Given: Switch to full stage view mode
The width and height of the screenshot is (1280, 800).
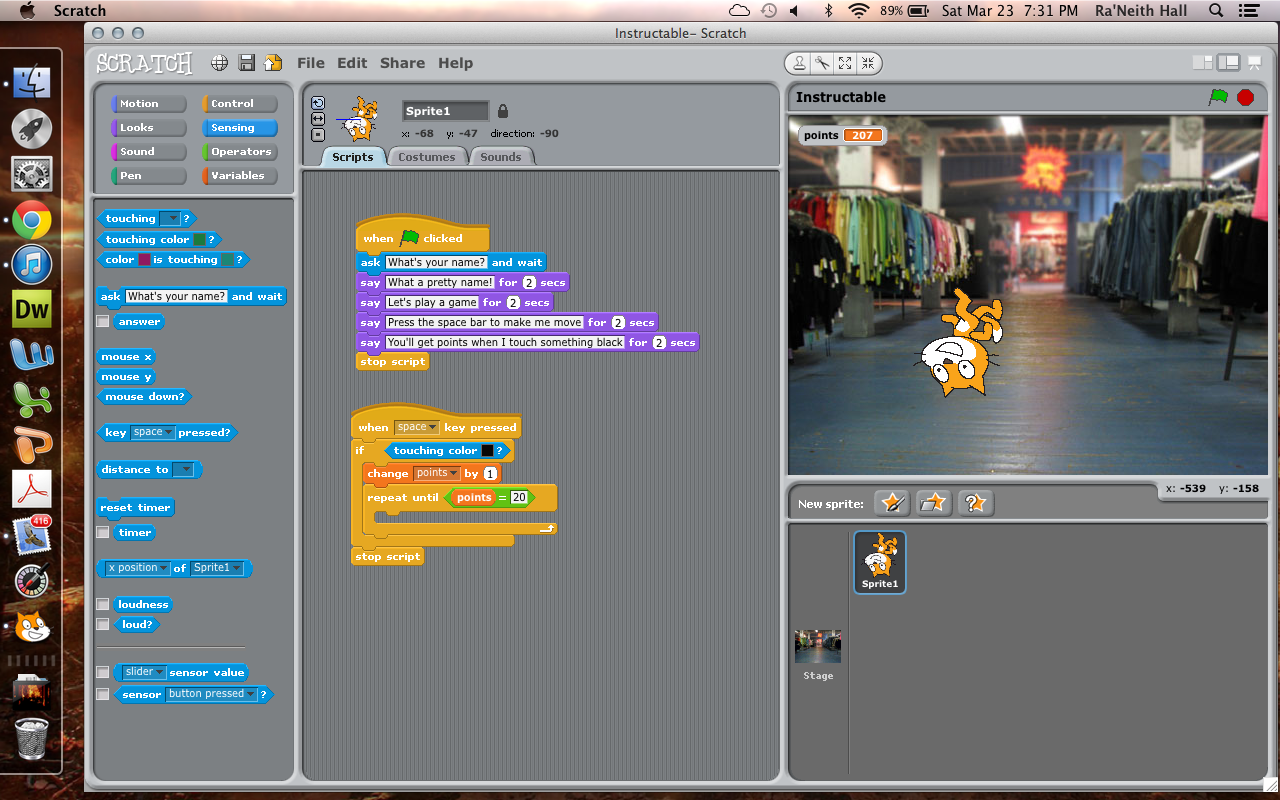Looking at the screenshot, I should 1228,63.
